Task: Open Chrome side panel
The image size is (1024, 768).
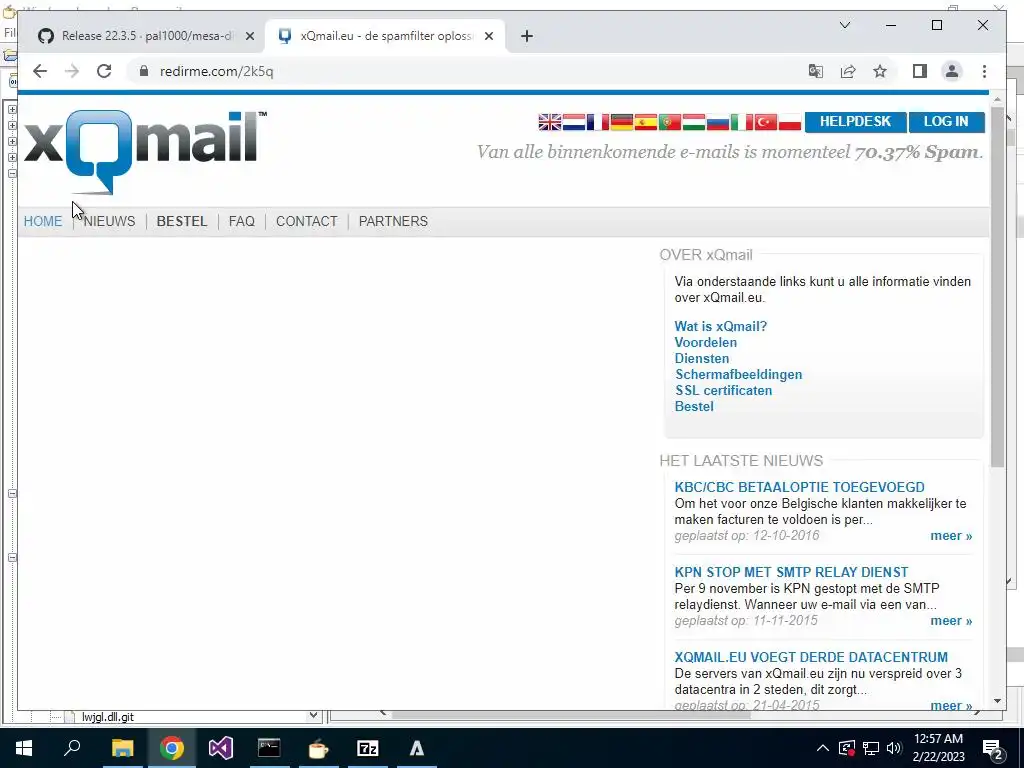Action: pos(920,71)
